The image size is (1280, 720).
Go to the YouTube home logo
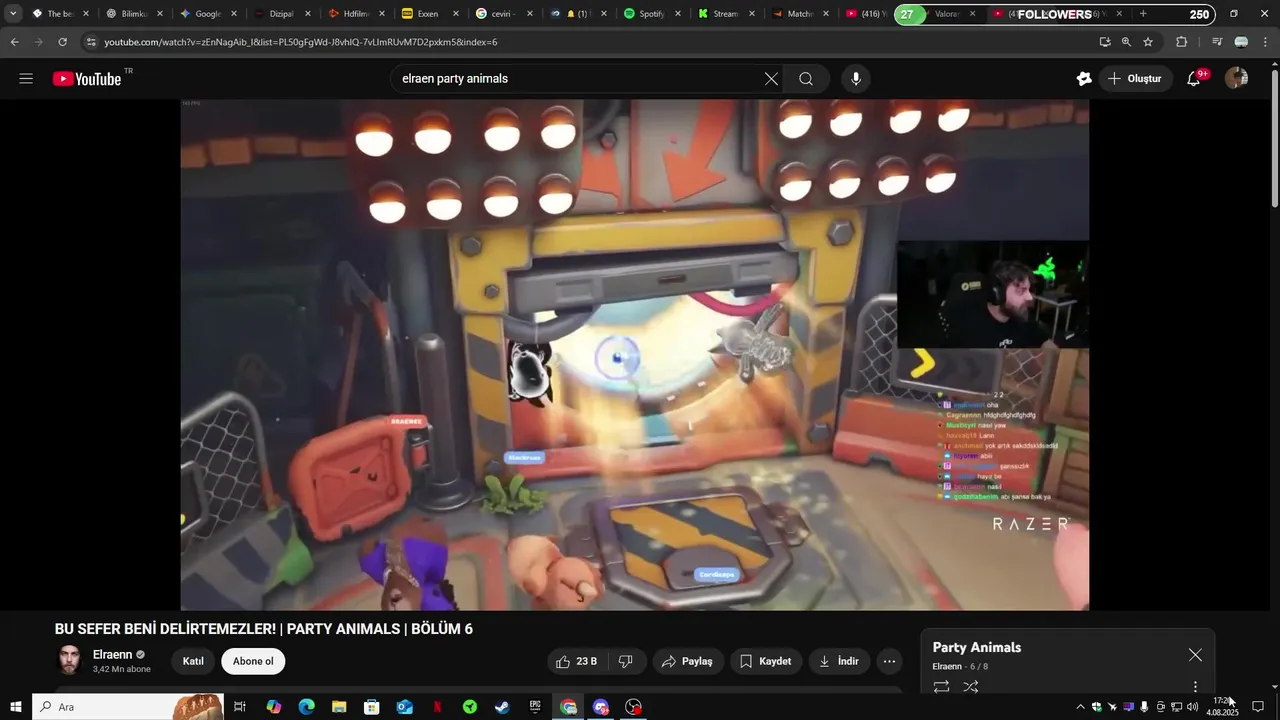(x=87, y=79)
